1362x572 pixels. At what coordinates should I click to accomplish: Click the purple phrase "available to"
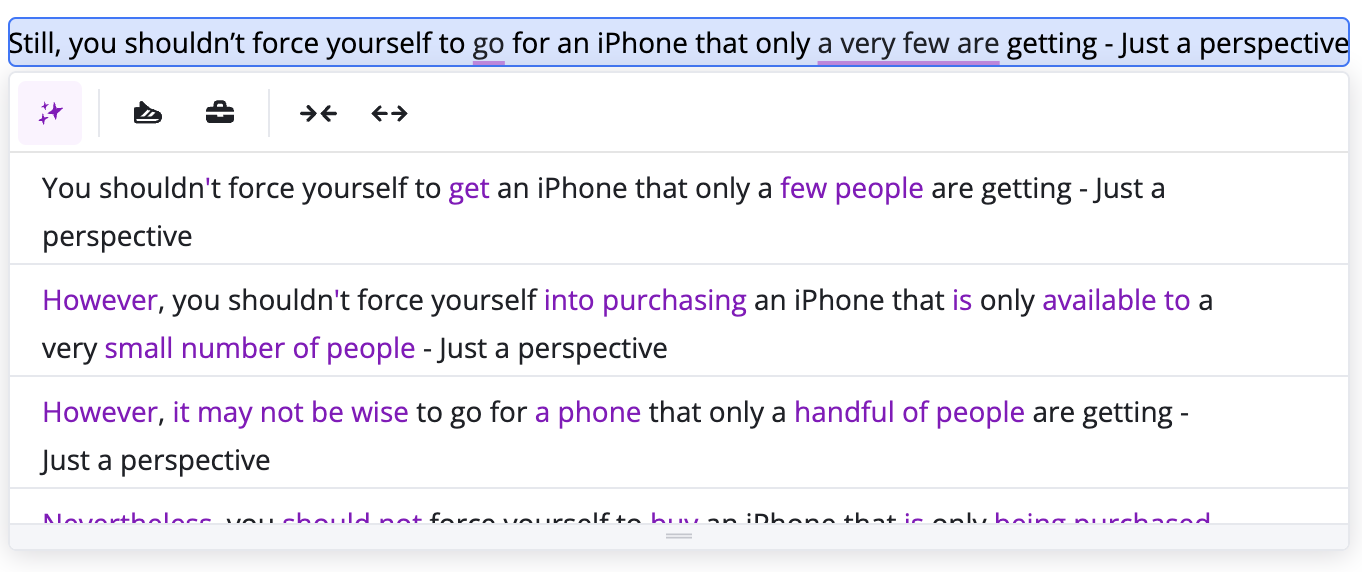point(1116,301)
